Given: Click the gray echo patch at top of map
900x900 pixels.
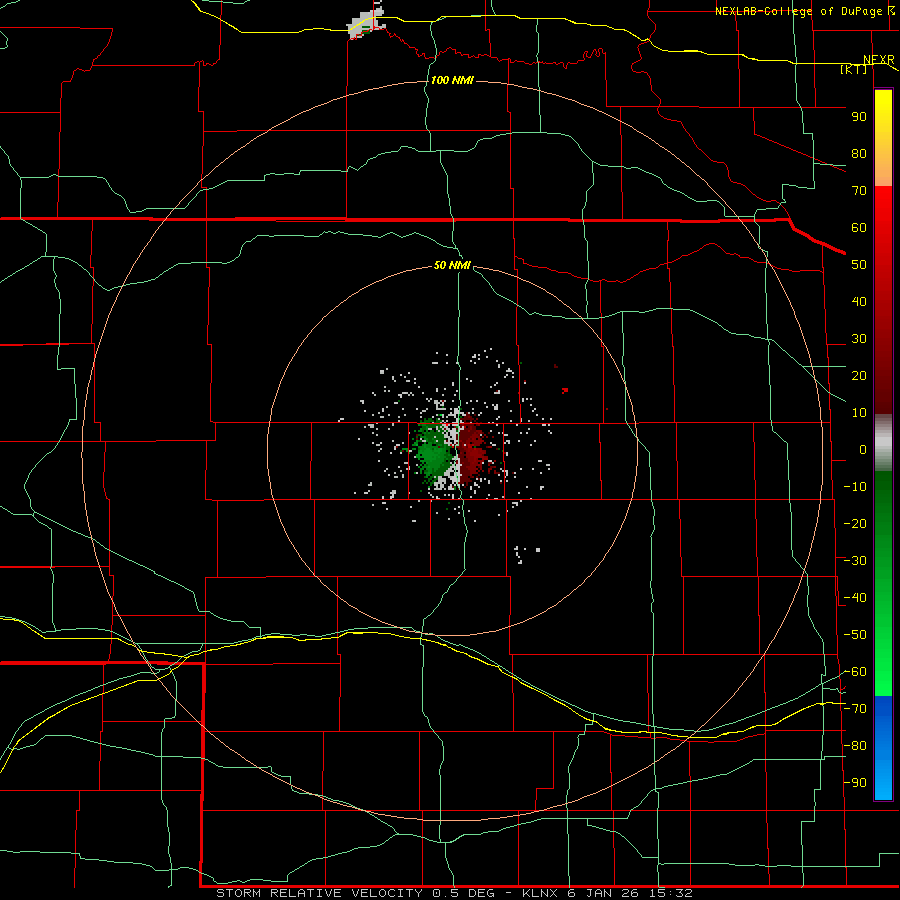Looking at the screenshot, I should (x=367, y=23).
